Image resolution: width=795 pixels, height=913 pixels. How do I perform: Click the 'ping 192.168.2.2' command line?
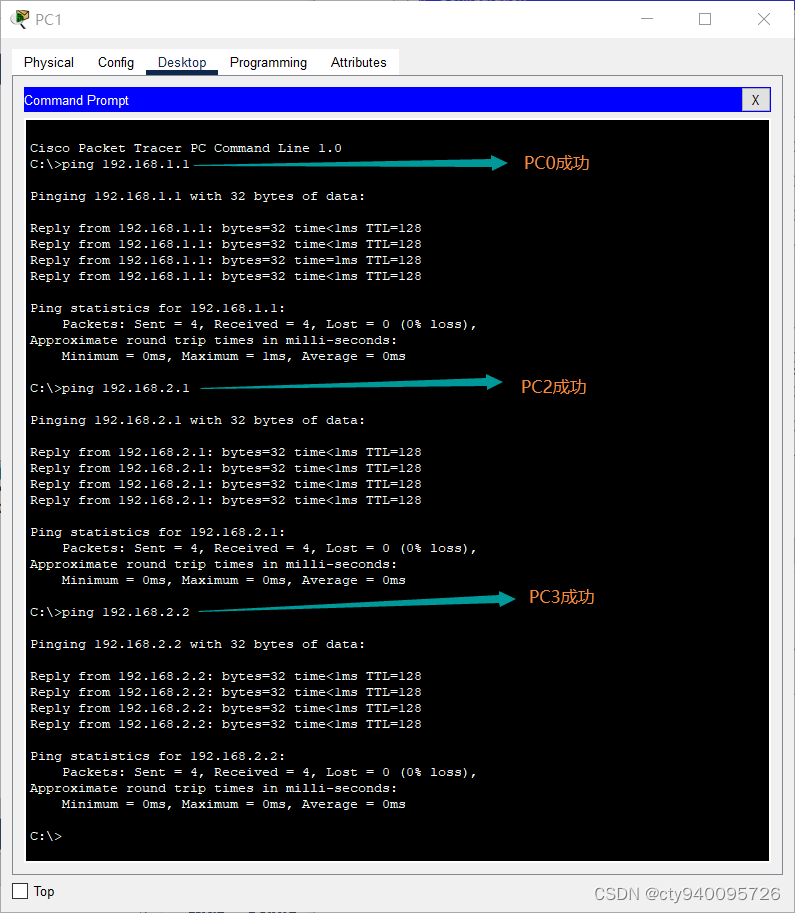pos(110,613)
